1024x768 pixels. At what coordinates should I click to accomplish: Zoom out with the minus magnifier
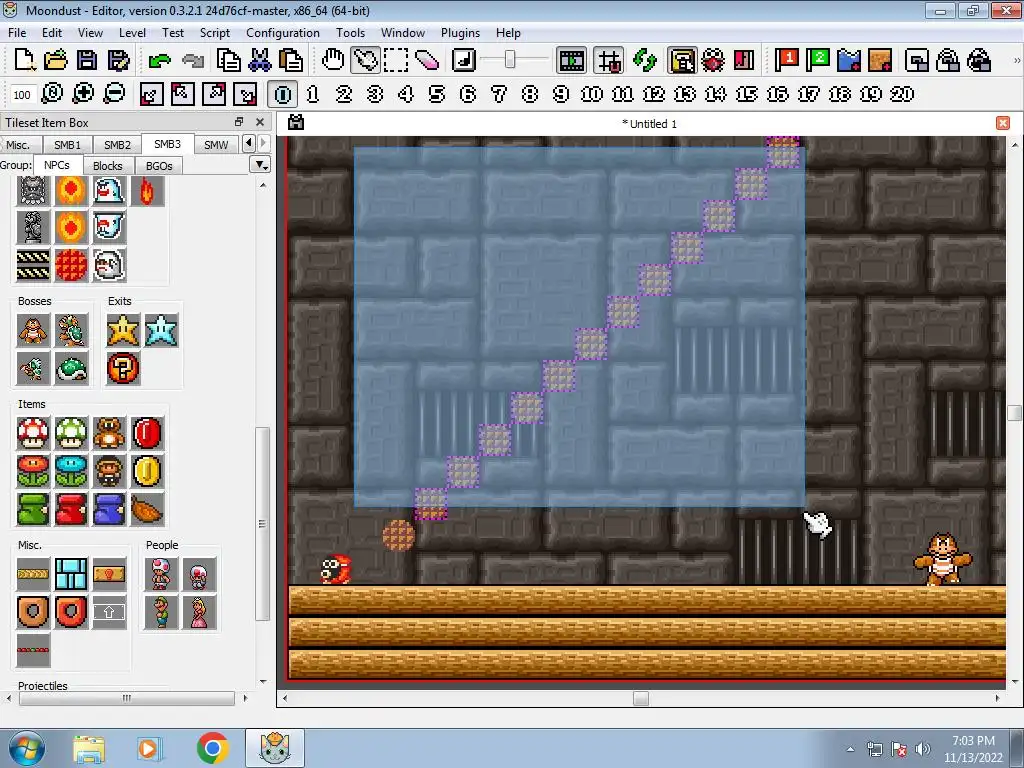pyautogui.click(x=114, y=93)
